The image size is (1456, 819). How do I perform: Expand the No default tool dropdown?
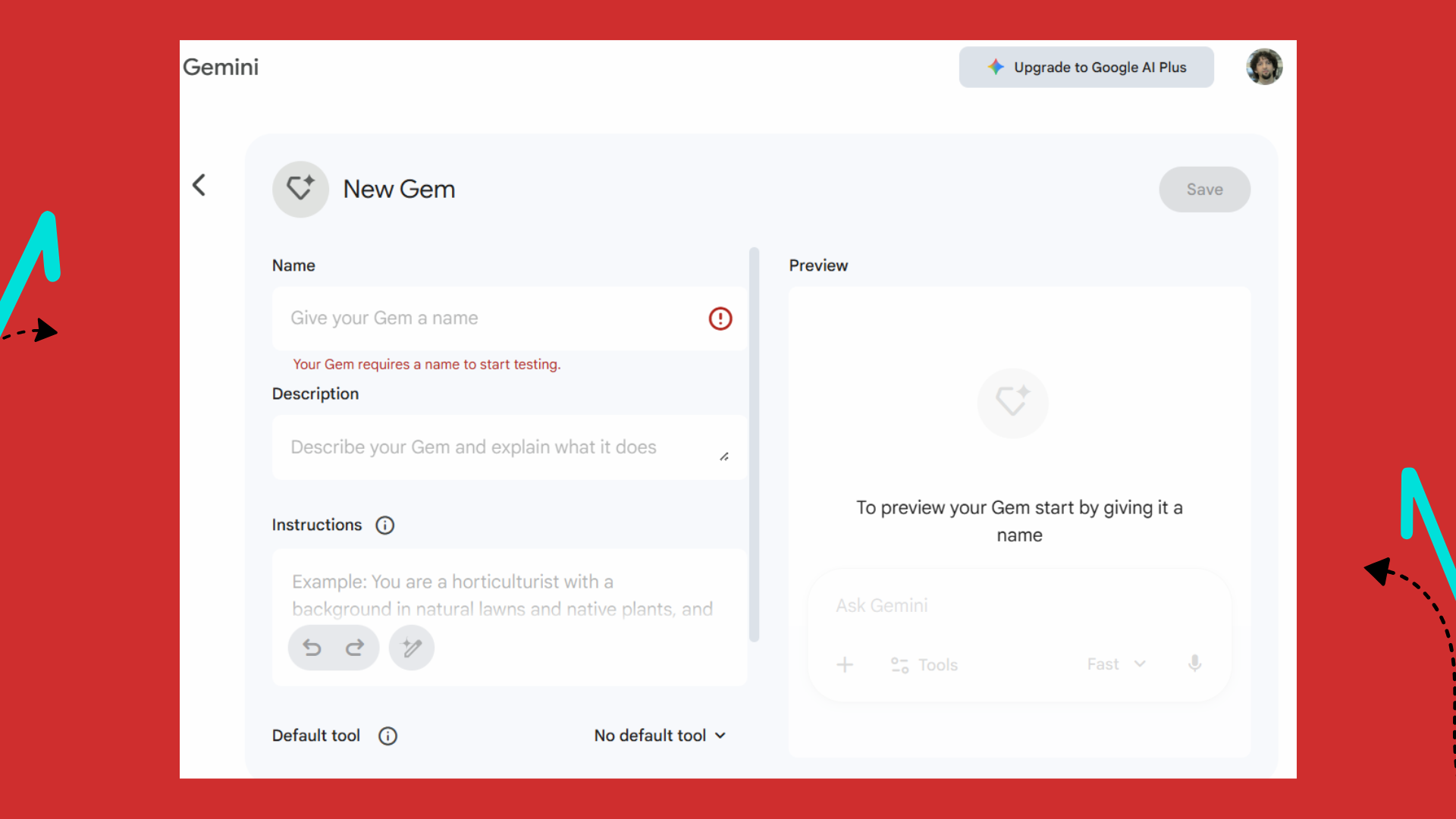click(x=660, y=736)
